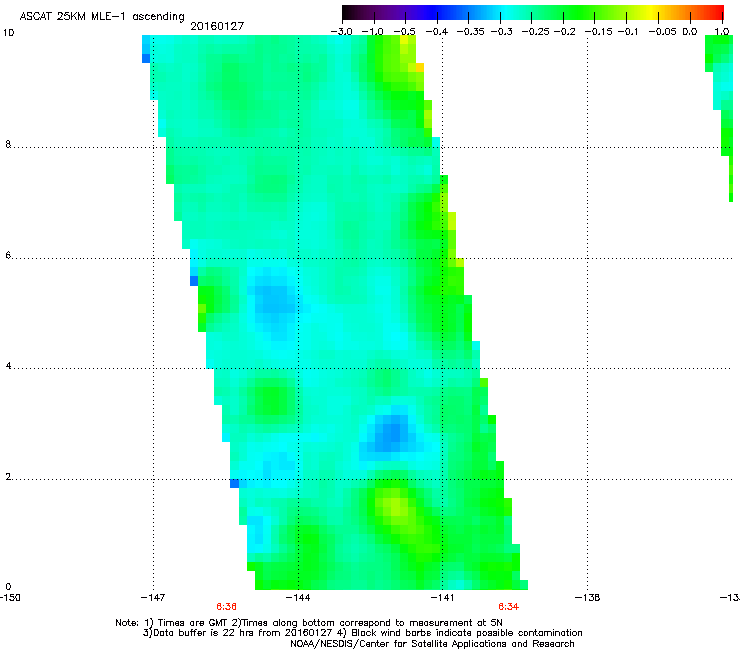This screenshot has height=650, width=740.
Task: Click the red time stamp 8:38
Action: coord(227,607)
